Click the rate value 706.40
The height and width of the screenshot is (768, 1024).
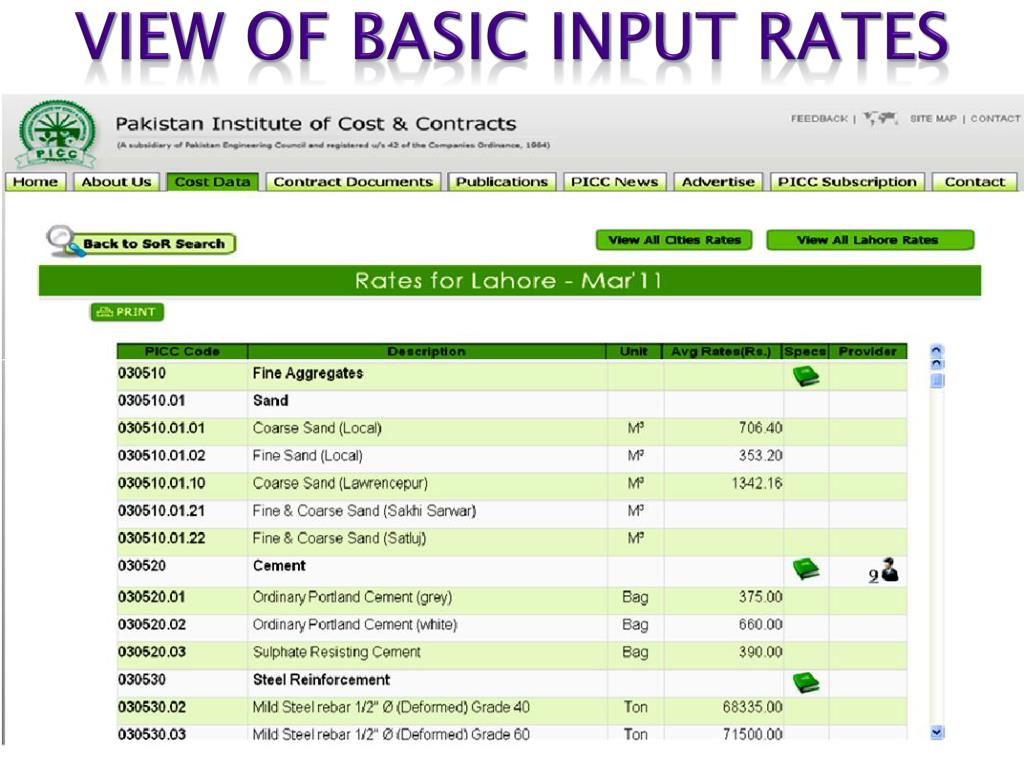click(760, 428)
